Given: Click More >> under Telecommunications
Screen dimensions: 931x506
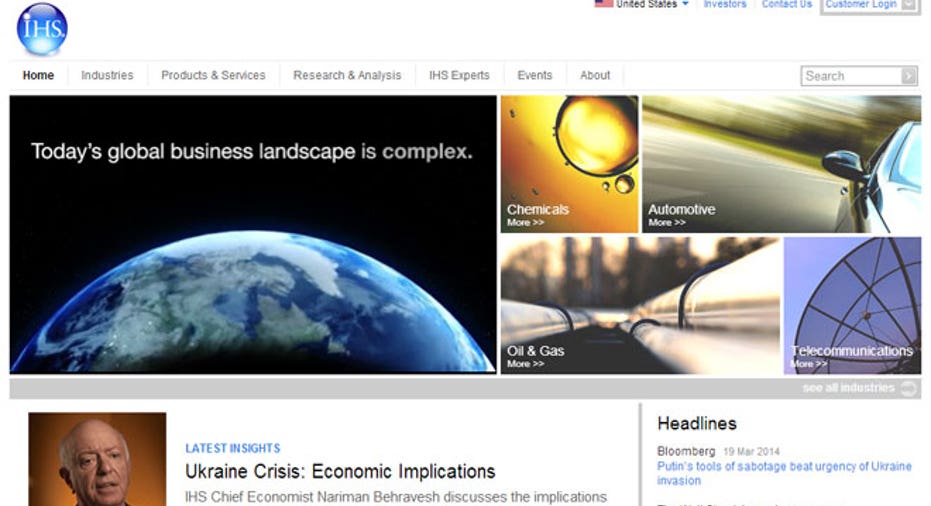Looking at the screenshot, I should click(x=809, y=363).
